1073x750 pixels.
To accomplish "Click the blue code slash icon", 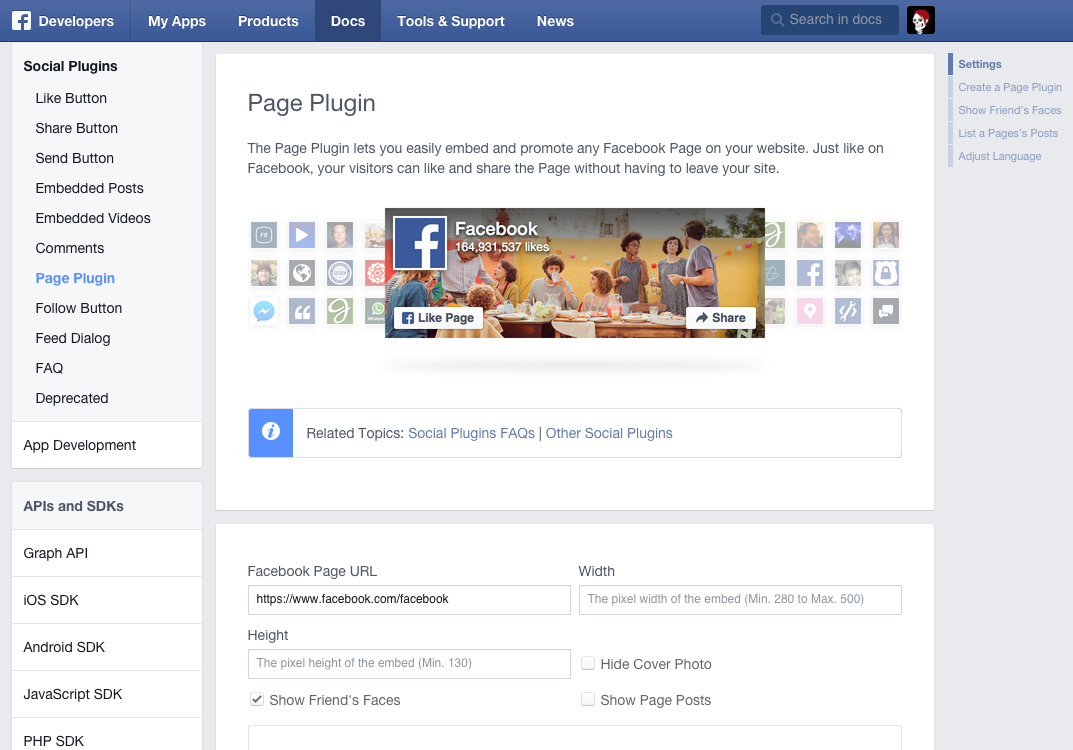I will coord(848,311).
